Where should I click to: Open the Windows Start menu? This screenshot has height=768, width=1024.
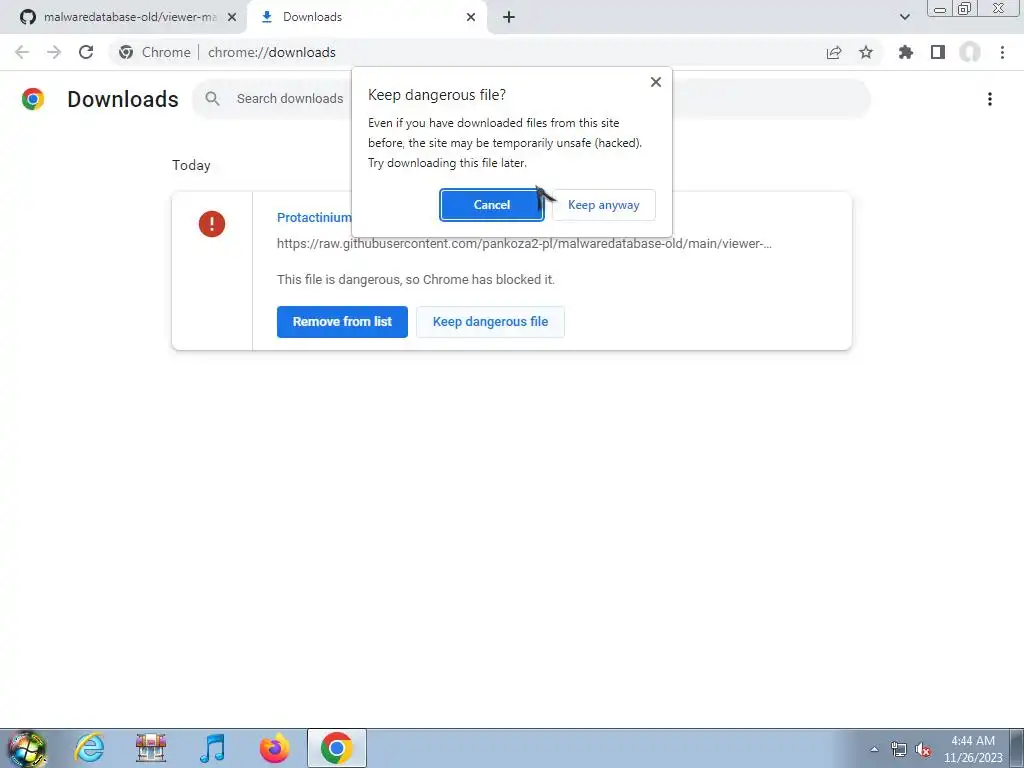coord(27,748)
